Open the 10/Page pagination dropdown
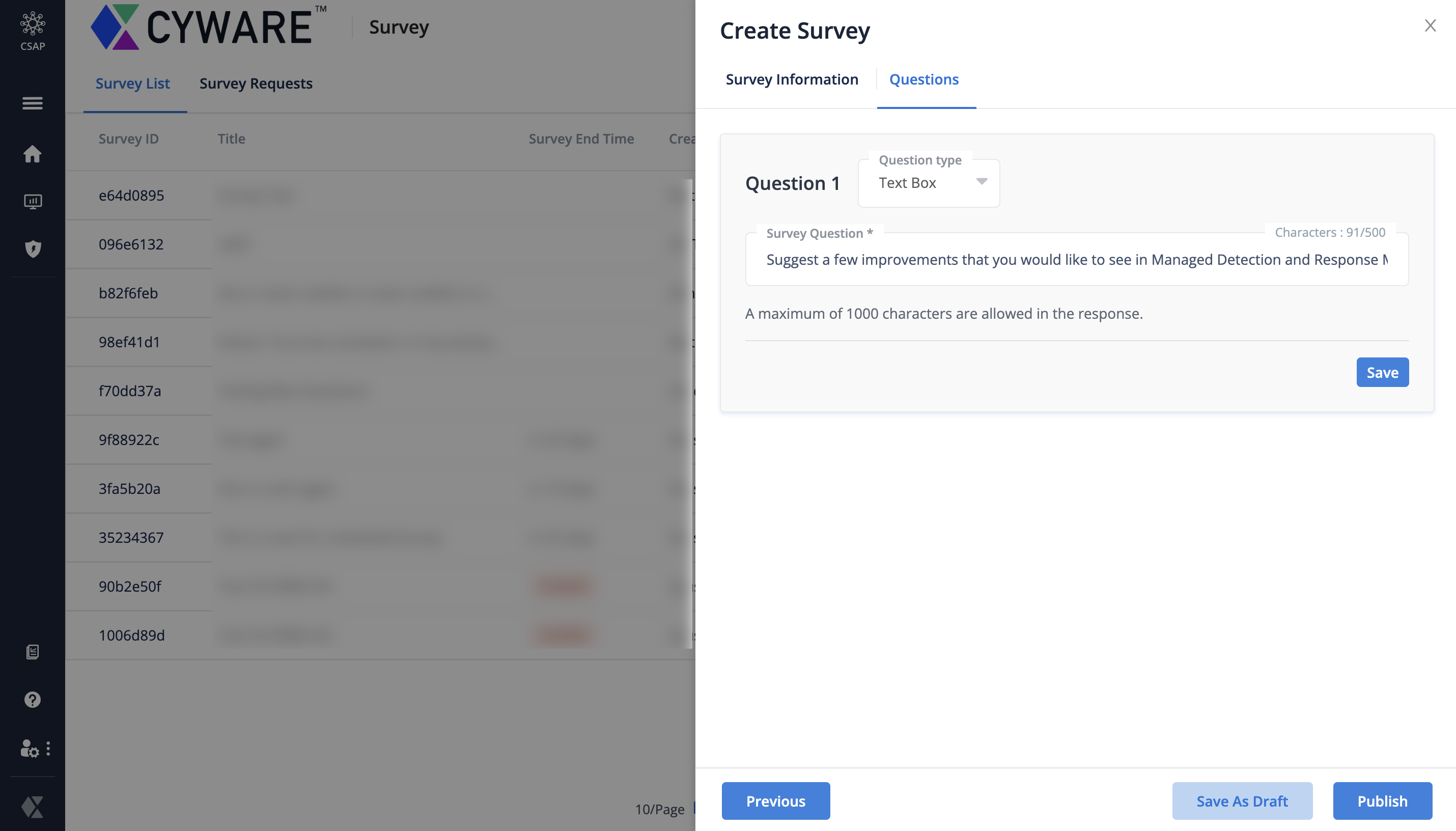Screen dimensions: 1456x831 click(660, 809)
